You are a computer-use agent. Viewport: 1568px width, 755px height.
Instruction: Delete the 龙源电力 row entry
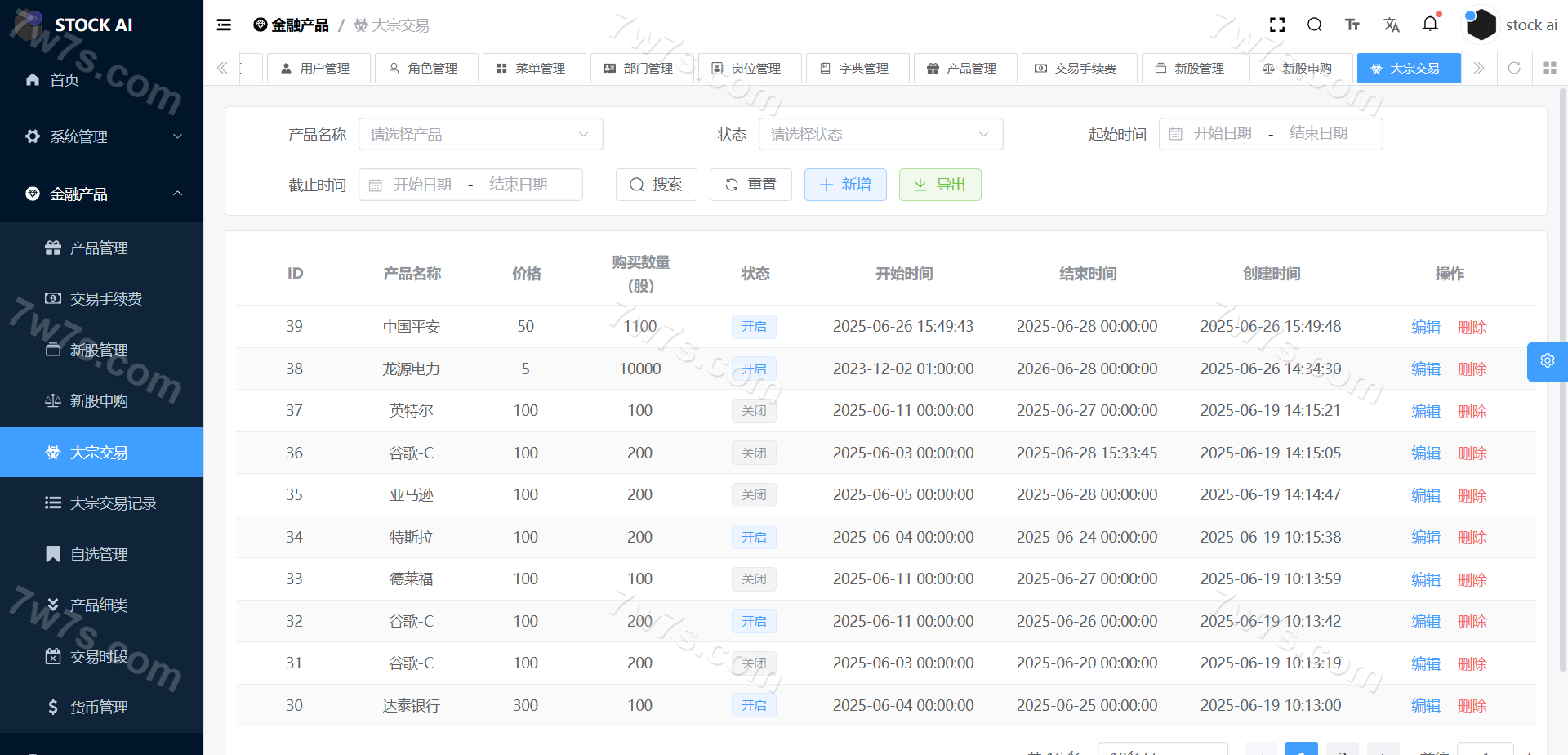[1472, 369]
